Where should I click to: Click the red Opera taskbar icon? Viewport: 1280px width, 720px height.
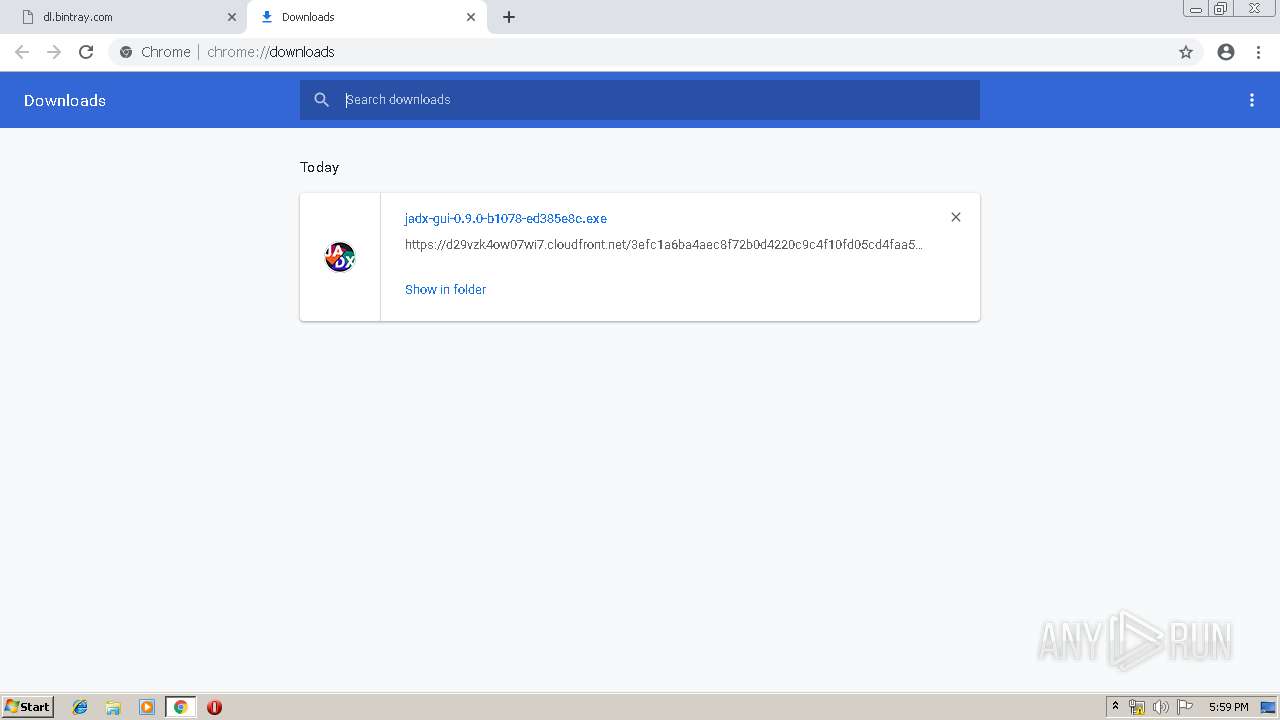click(214, 707)
